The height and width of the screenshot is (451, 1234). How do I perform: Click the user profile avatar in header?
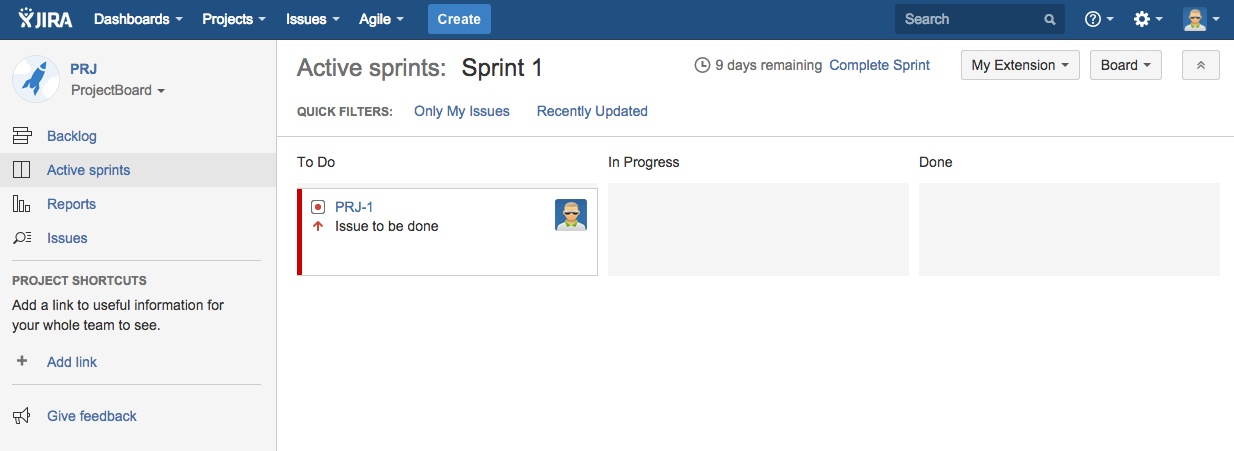[x=1200, y=19]
